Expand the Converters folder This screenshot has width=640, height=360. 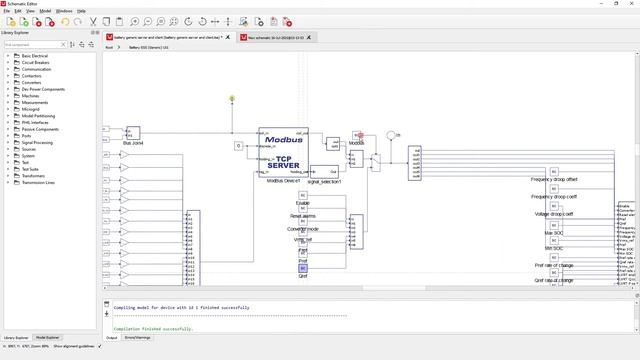click(8, 82)
